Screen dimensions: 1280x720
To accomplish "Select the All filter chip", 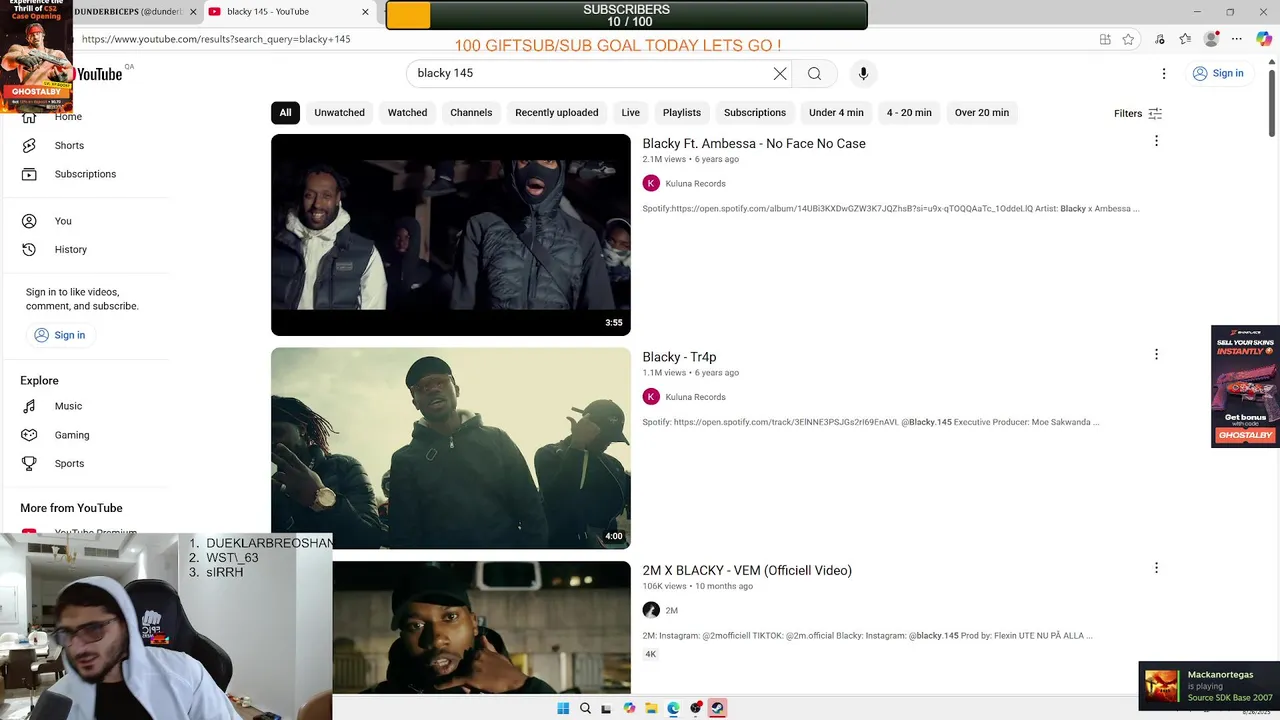I will point(285,113).
